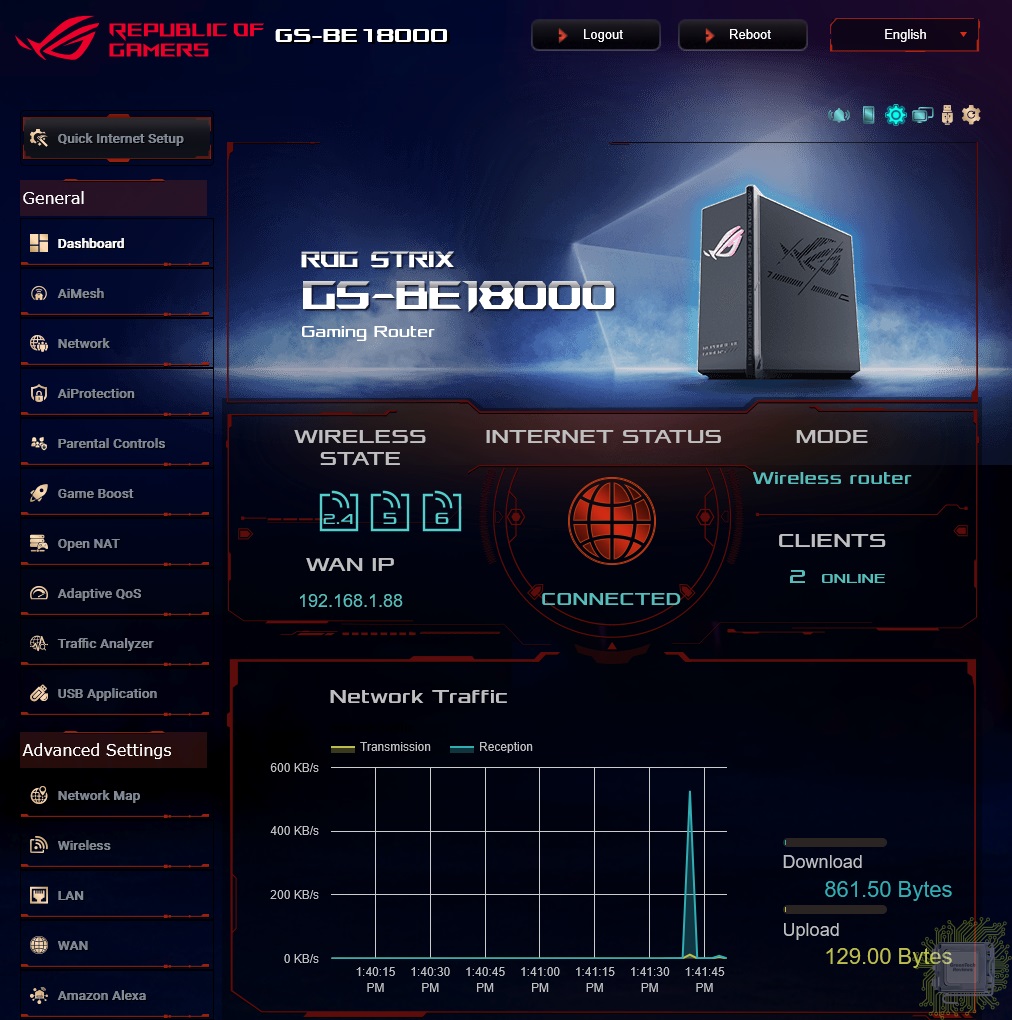Open the Dashboard page
The image size is (1012, 1020).
[117, 243]
